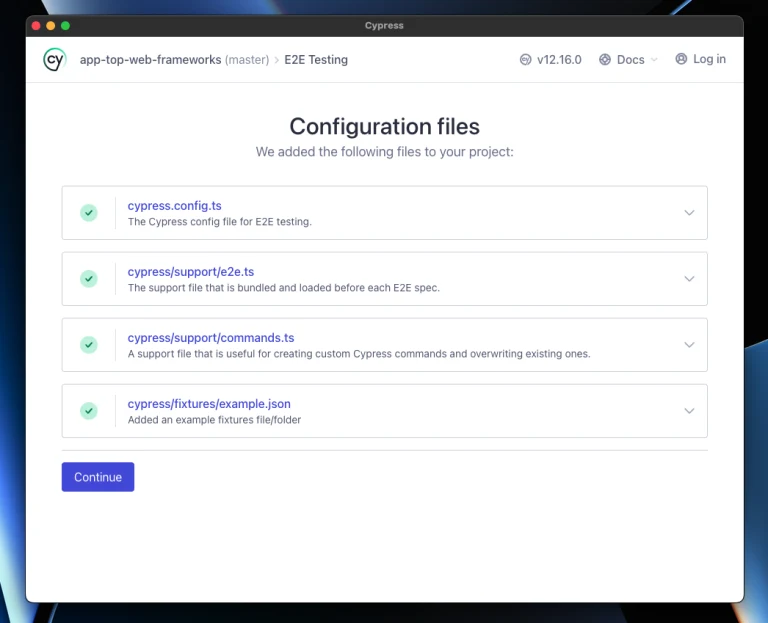Open cypress/support/e2e.ts file entry
This screenshot has height=623, width=768.
click(191, 272)
